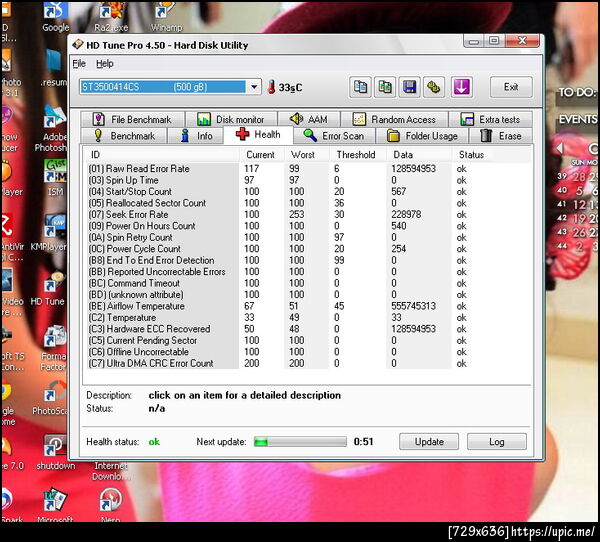The width and height of the screenshot is (600, 542).
Task: Click the ID column header
Action: (162, 155)
